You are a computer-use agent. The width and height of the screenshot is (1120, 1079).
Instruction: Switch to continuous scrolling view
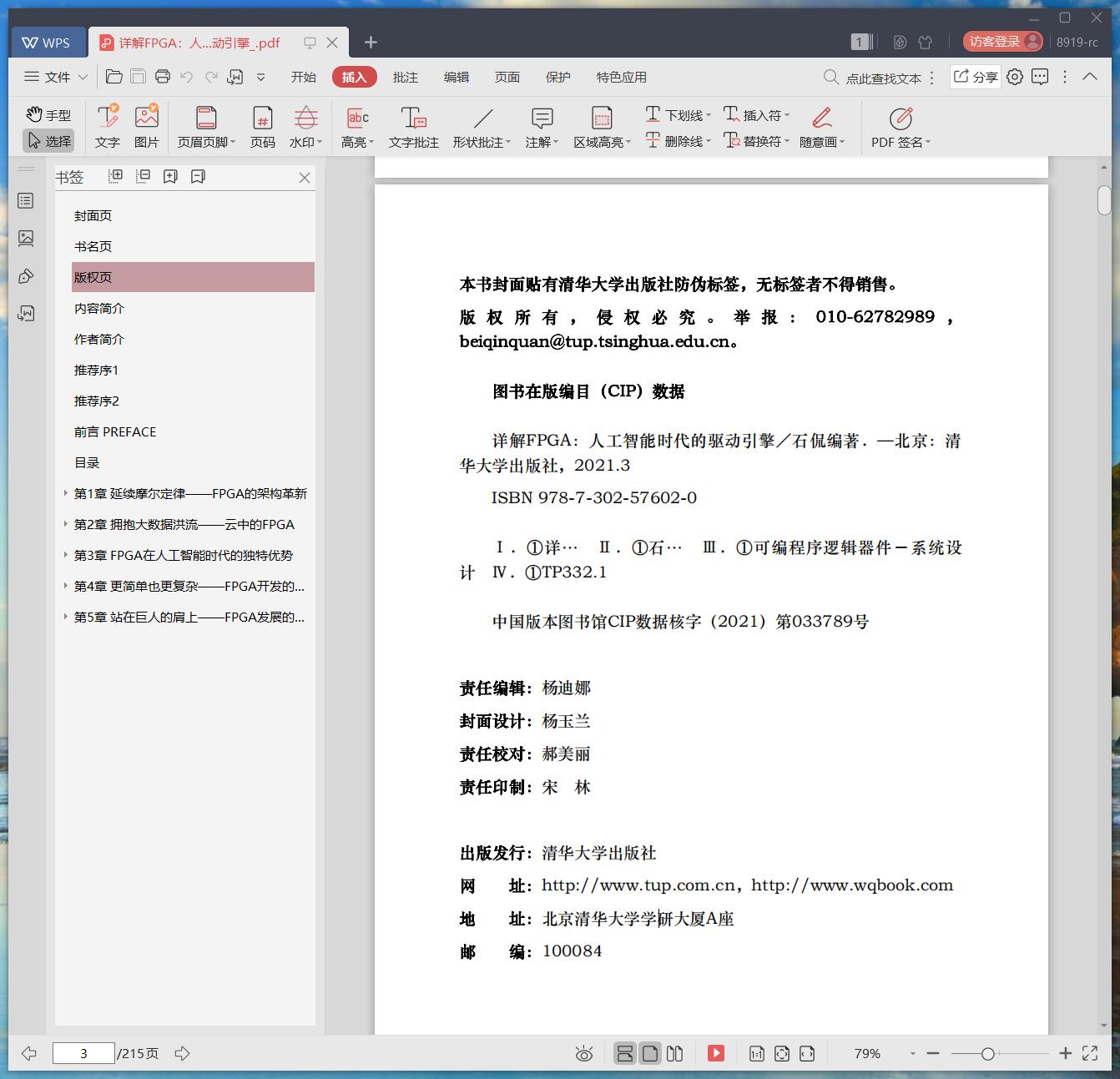point(625,1053)
